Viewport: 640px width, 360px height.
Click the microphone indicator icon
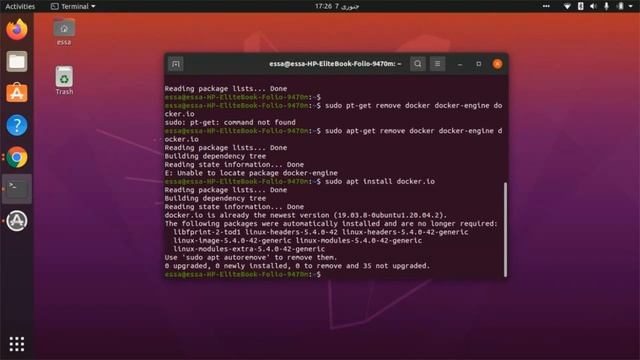click(607, 6)
